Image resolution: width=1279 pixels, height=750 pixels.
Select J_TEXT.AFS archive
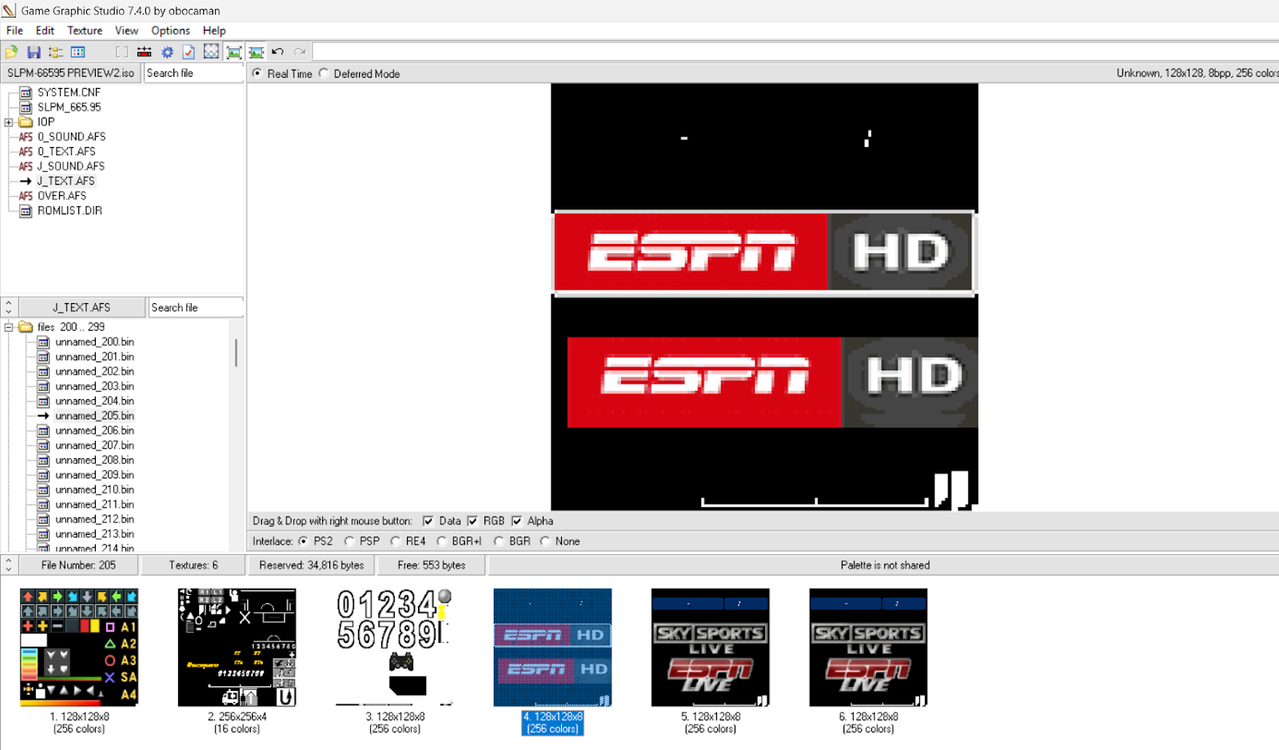tap(66, 181)
